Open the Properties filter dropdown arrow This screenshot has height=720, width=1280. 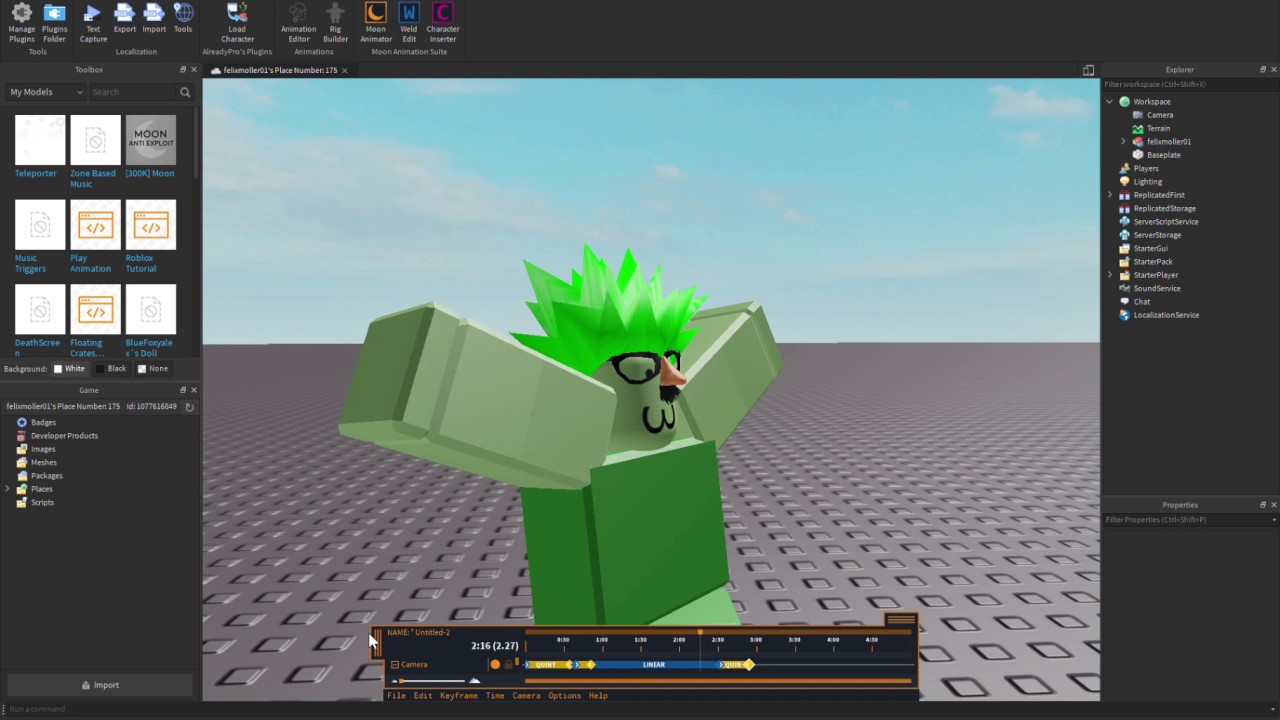pyautogui.click(x=1273, y=520)
